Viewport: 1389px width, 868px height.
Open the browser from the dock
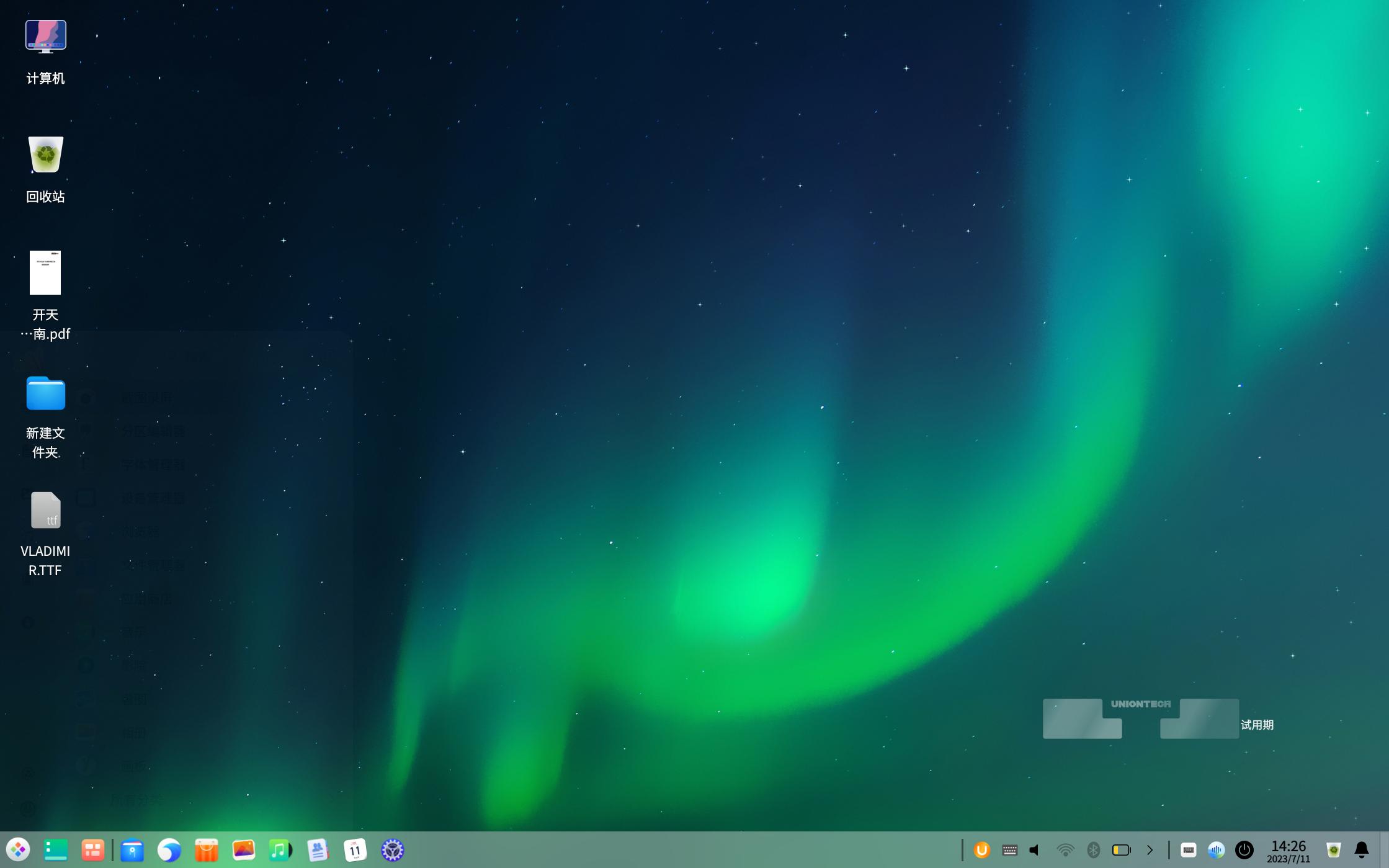(x=169, y=849)
